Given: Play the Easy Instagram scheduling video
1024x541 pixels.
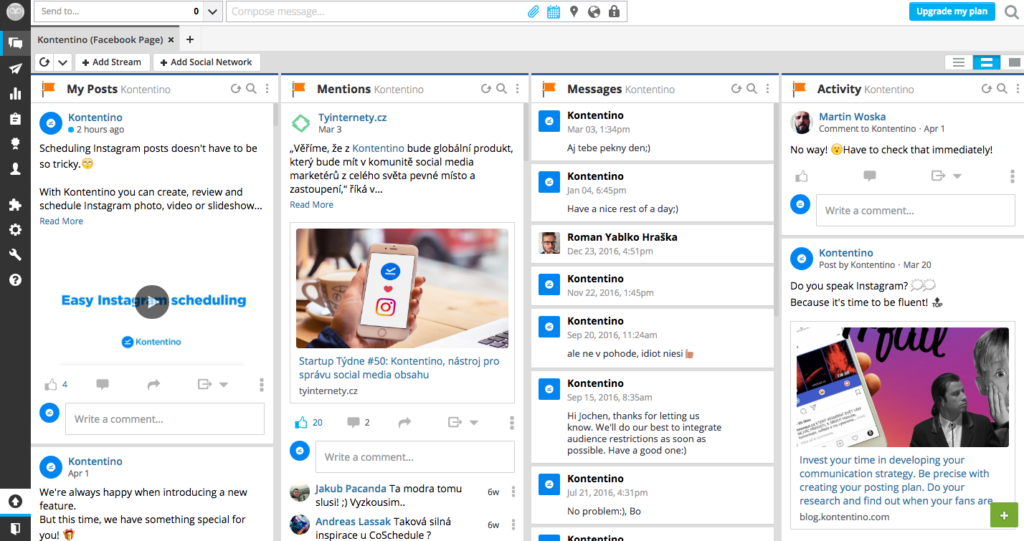Looking at the screenshot, I should point(152,302).
